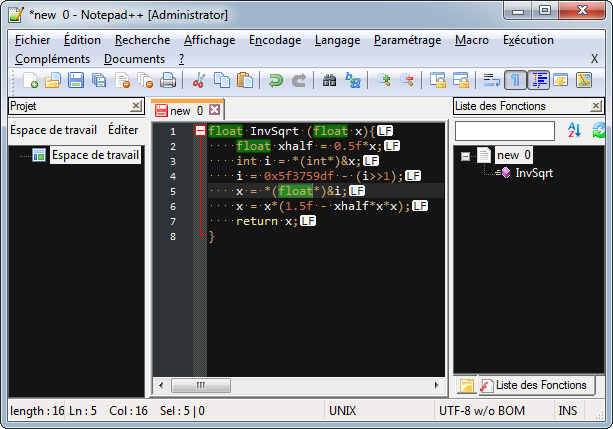613x429 pixels.
Task: Click the Print toolbar icon
Action: 169,80
